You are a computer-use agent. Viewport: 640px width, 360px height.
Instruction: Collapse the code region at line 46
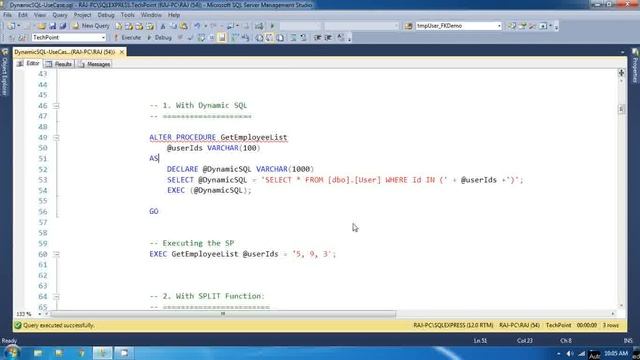(56, 106)
